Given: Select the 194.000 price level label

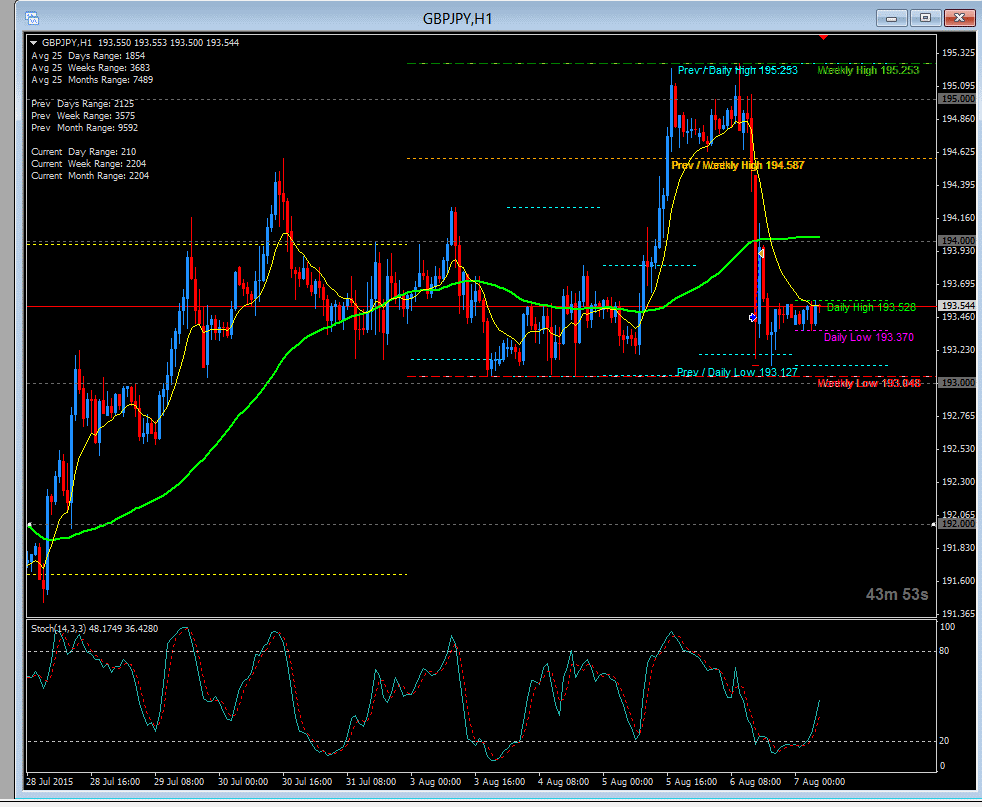Looking at the screenshot, I should tap(957, 241).
